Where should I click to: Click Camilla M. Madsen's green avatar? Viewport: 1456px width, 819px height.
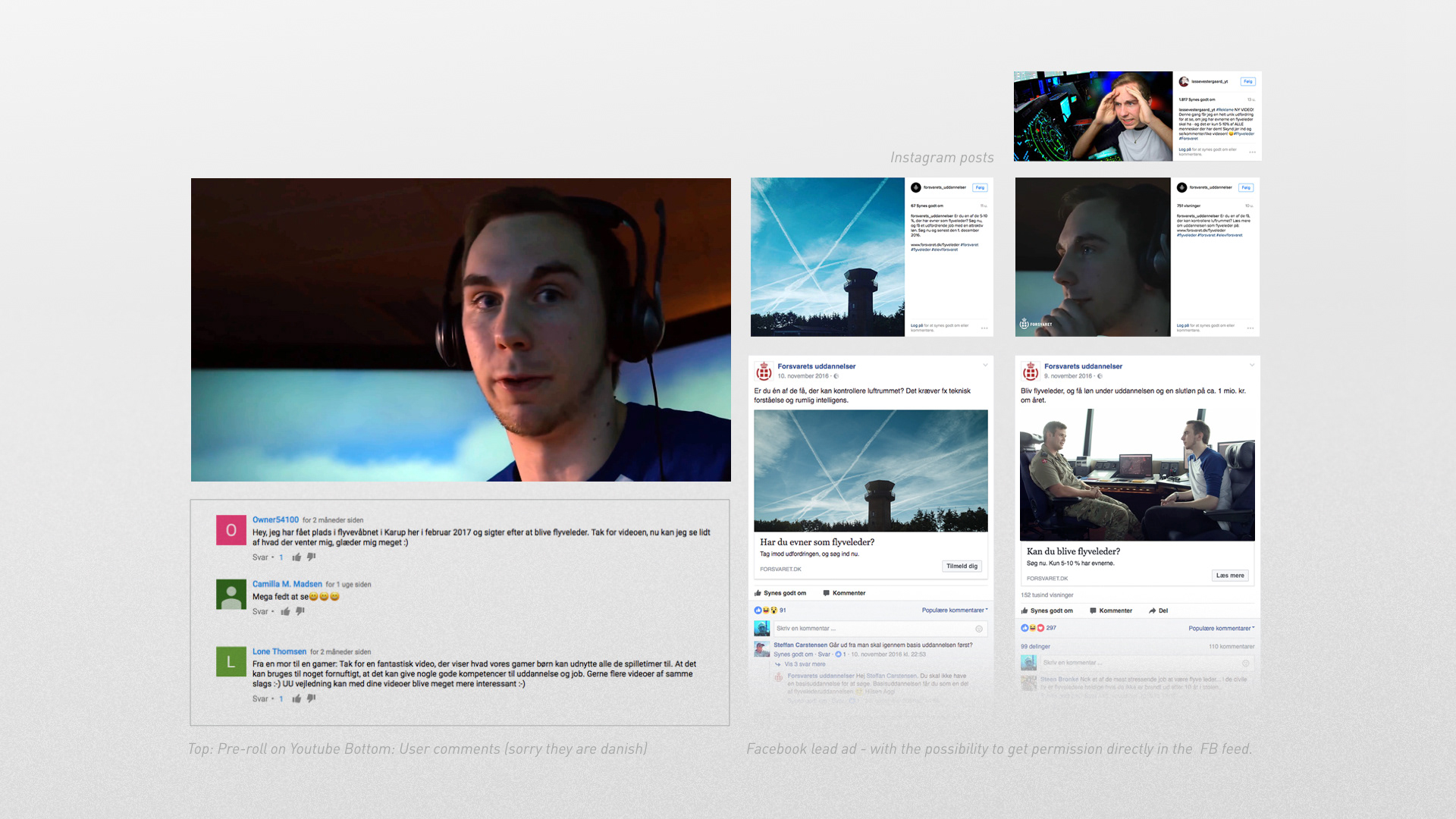[231, 595]
